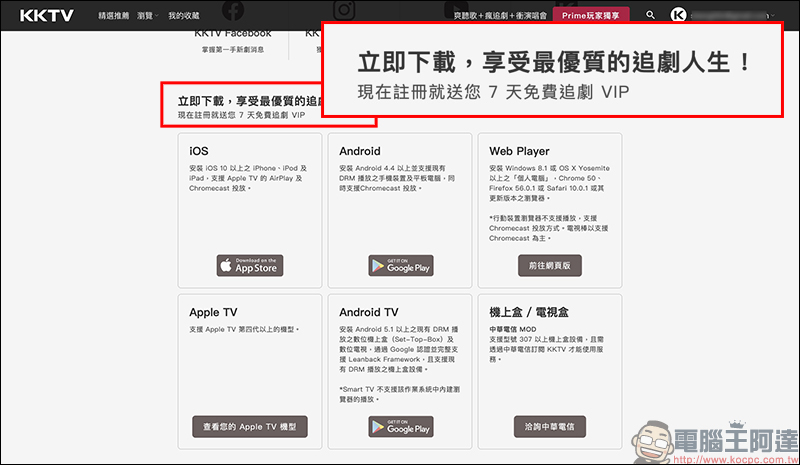Open the search magnifier icon
800x465 pixels.
click(x=650, y=15)
